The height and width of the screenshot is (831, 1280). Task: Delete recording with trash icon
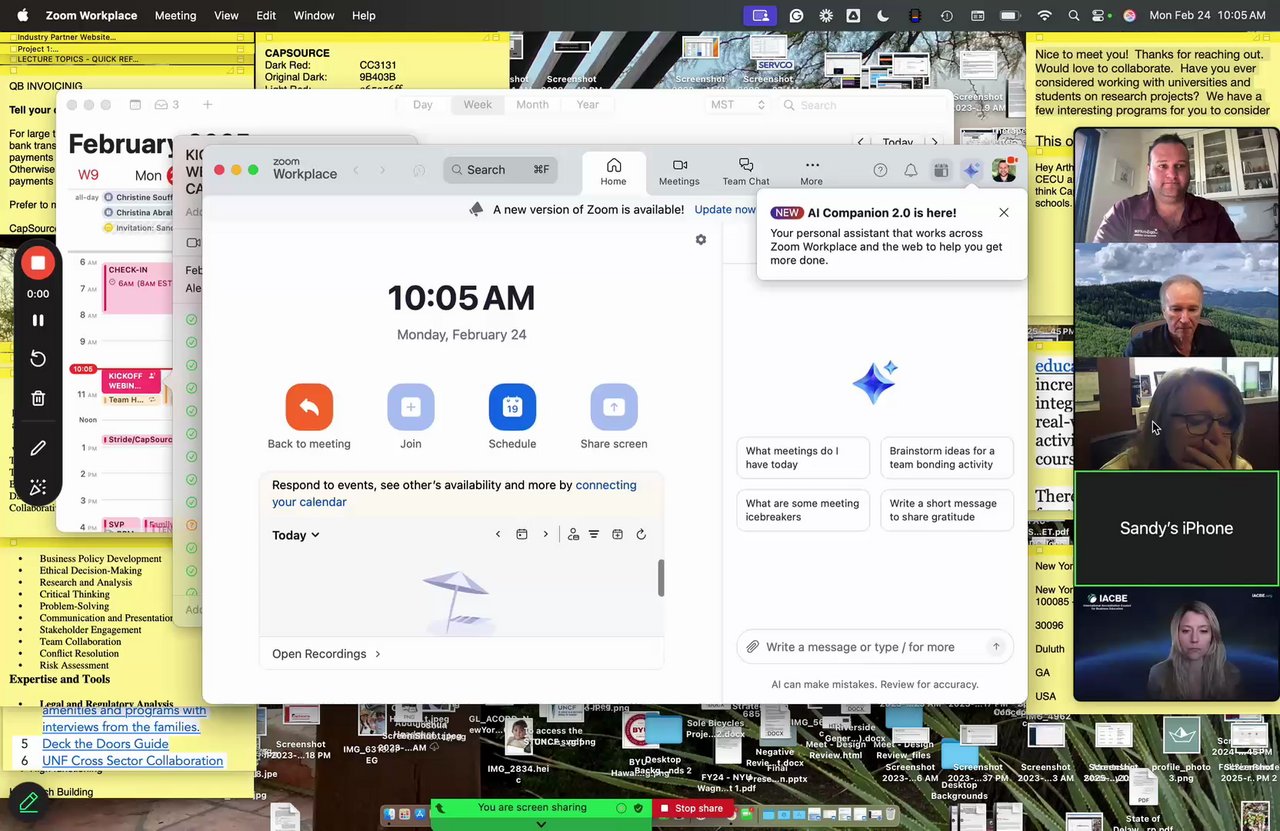click(x=38, y=398)
